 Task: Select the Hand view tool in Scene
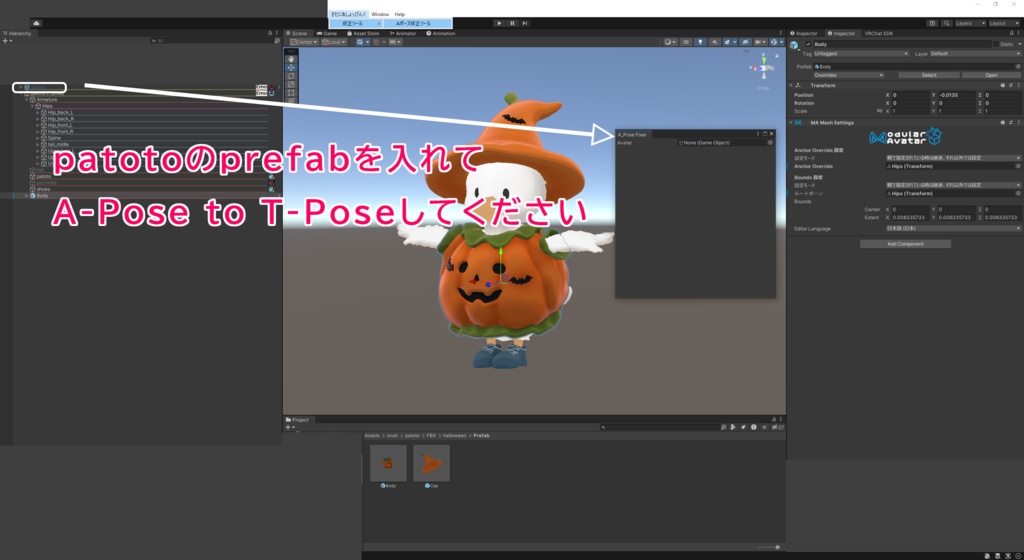[x=291, y=59]
